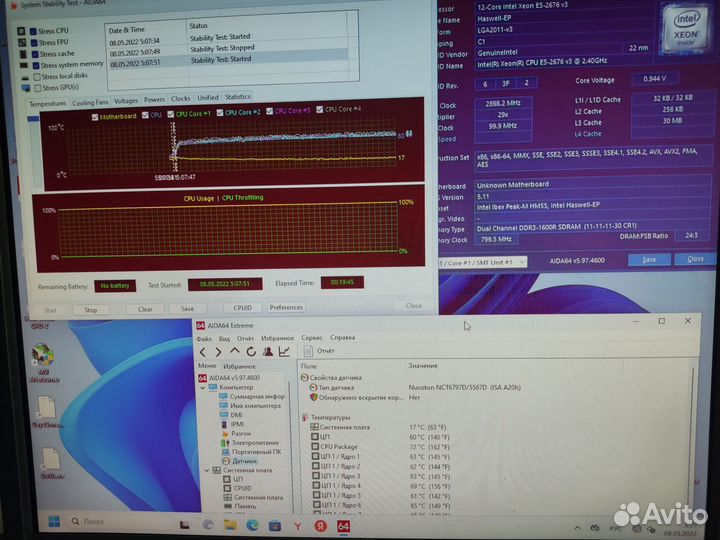Open the Core #1 / SMT Unit dropdown
Screen dimensions: 720x540
tap(482, 262)
